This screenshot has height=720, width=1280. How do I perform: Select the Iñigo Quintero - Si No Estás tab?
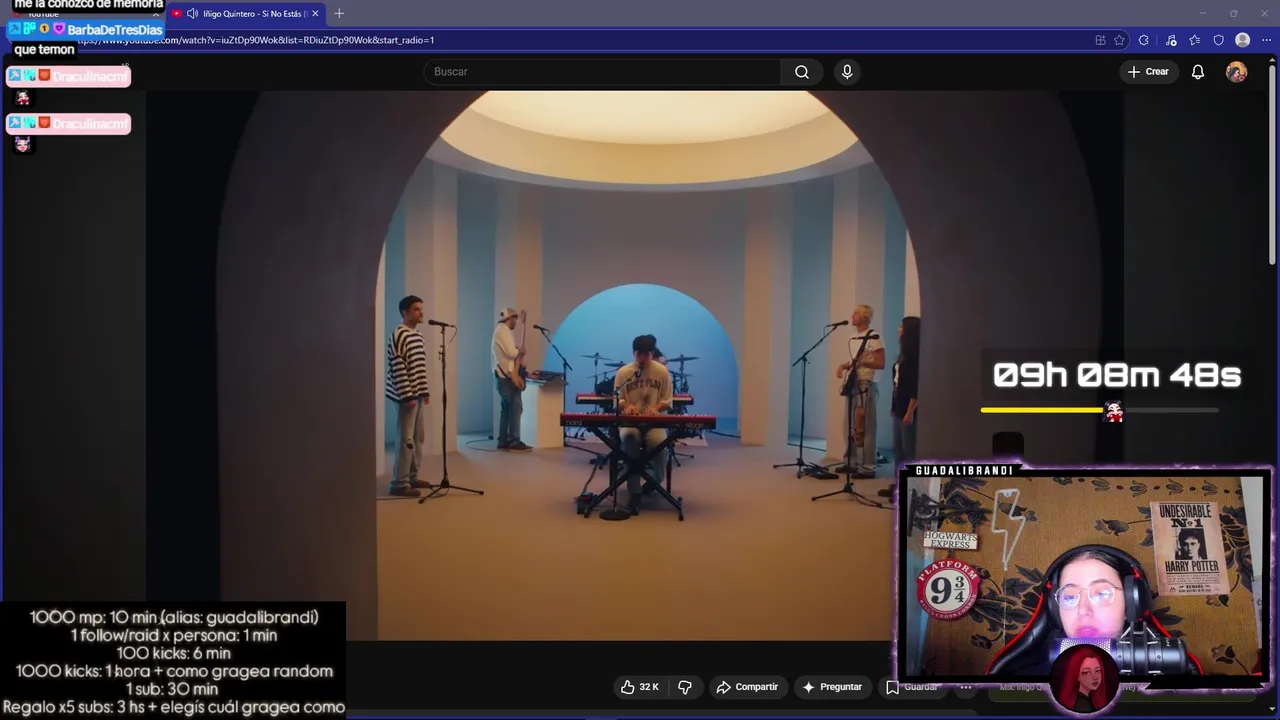tap(245, 14)
